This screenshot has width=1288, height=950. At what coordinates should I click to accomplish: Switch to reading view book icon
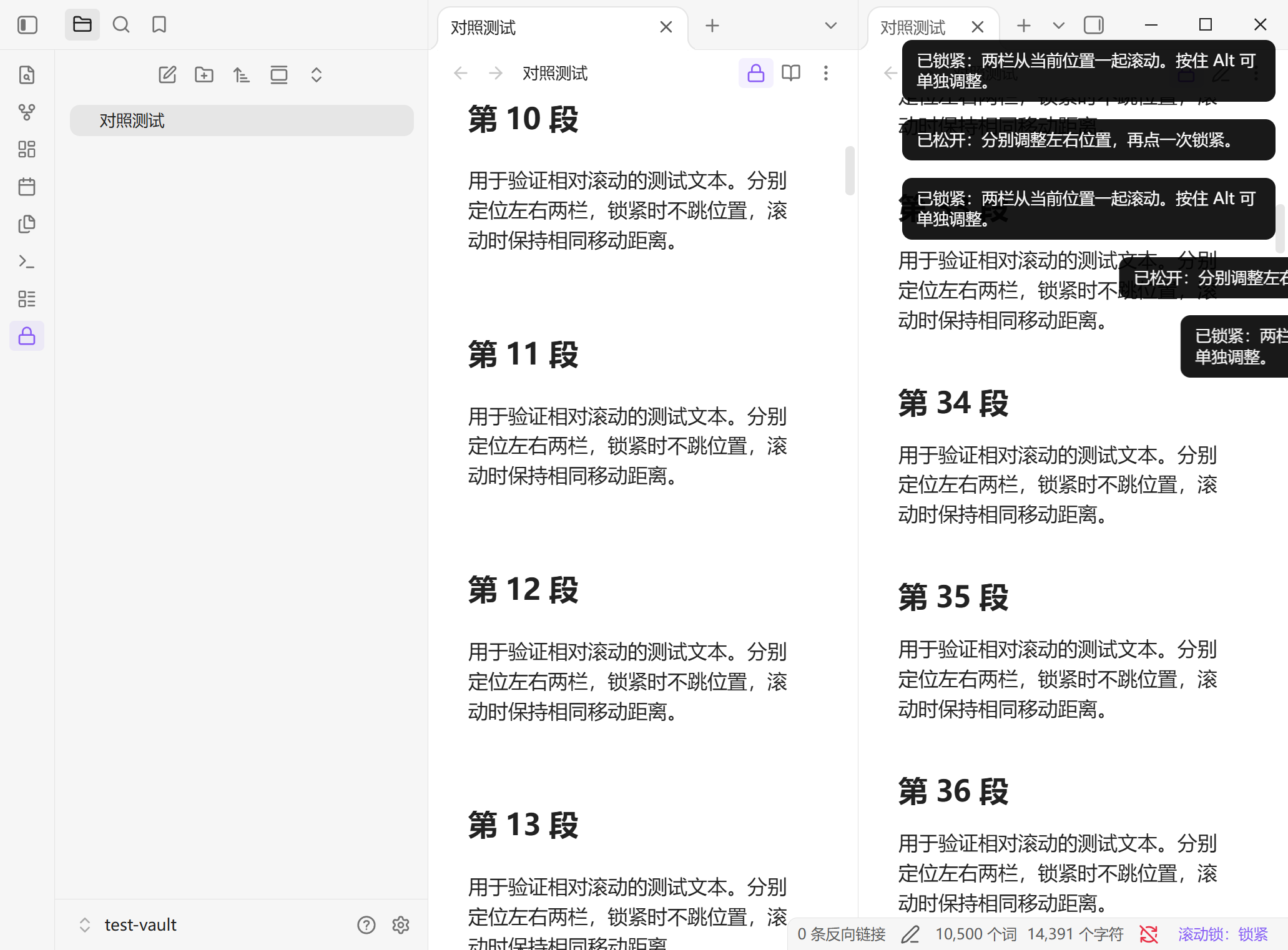click(x=791, y=73)
